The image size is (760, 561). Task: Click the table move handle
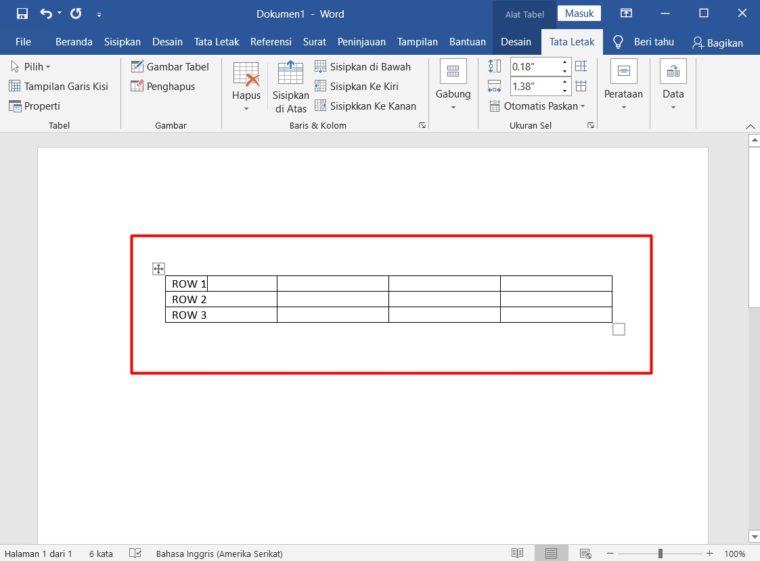pyautogui.click(x=158, y=268)
